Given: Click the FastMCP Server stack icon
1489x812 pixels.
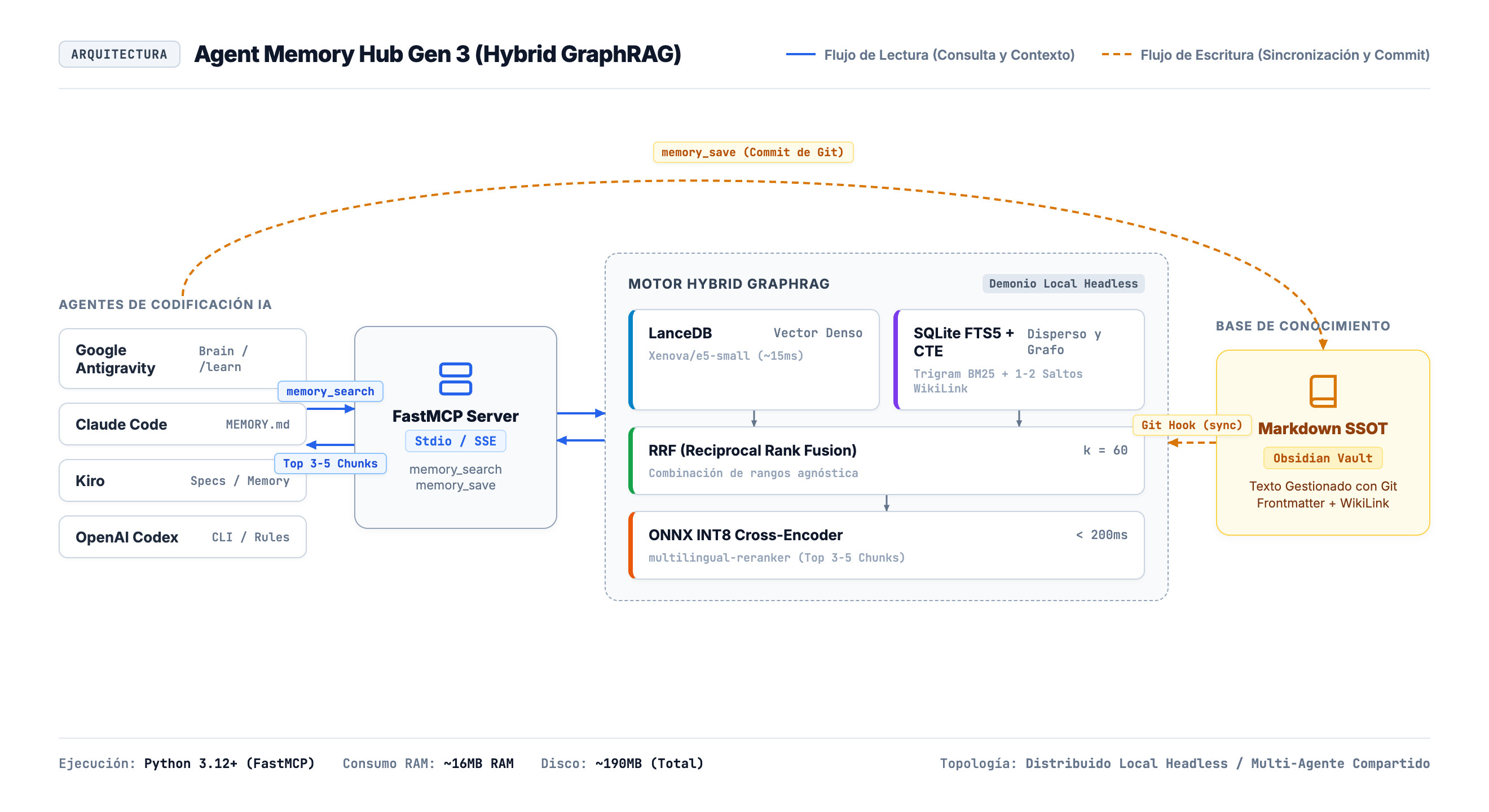Looking at the screenshot, I should click(x=456, y=378).
